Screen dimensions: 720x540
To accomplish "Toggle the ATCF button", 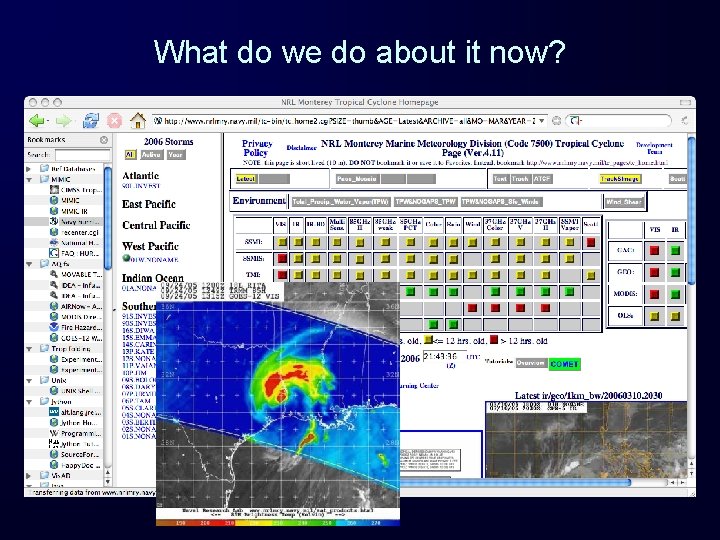I will 542,179.
